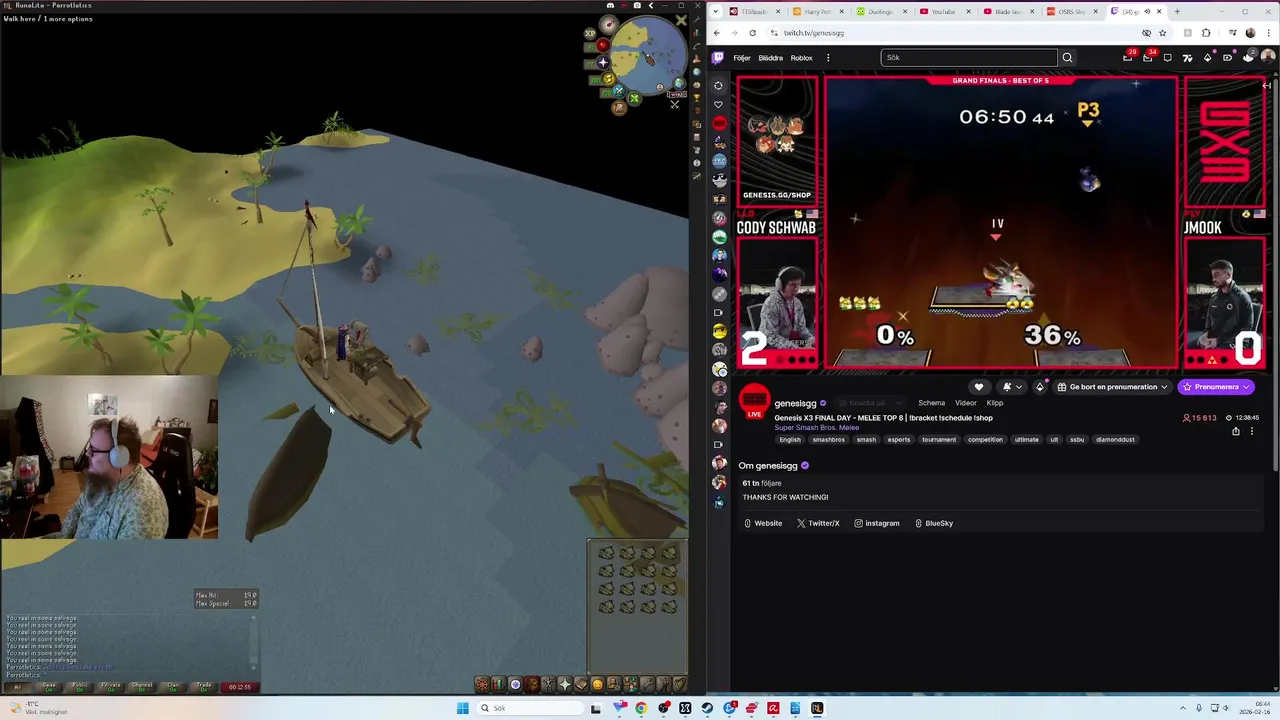The image size is (1280, 720).
Task: Open the Settings wrench tab in RuneLite
Action: (x=648, y=685)
